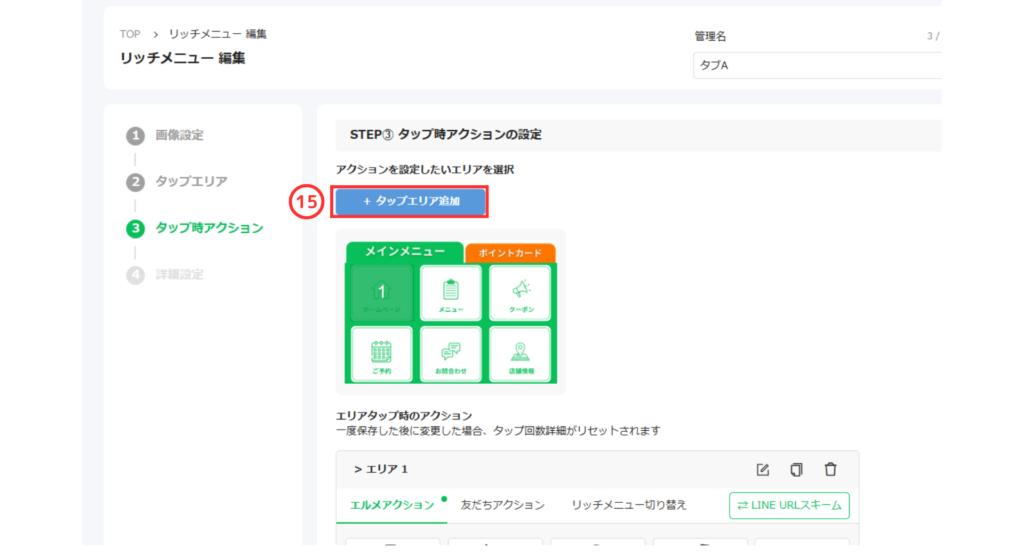Screen dimensions: 1024x554
Task: Click the duplicate icon for エリア 1
Action: click(x=796, y=469)
